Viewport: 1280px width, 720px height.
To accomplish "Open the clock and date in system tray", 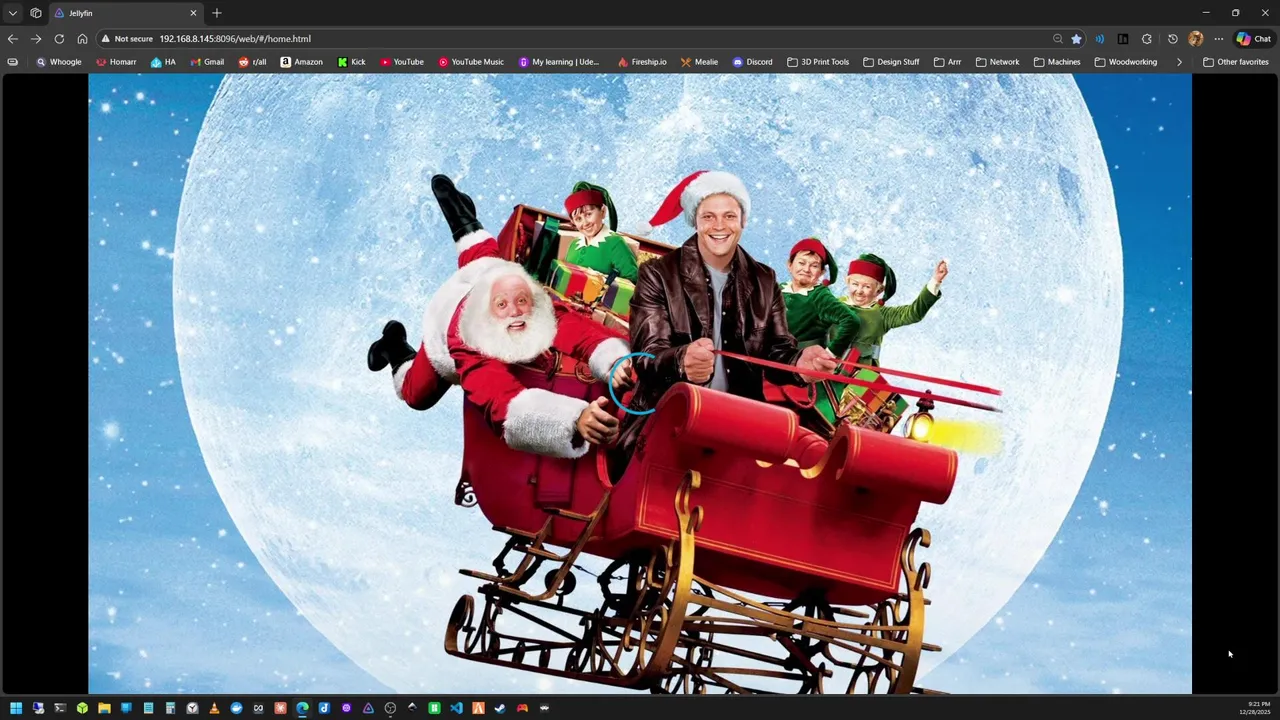I will click(1255, 708).
